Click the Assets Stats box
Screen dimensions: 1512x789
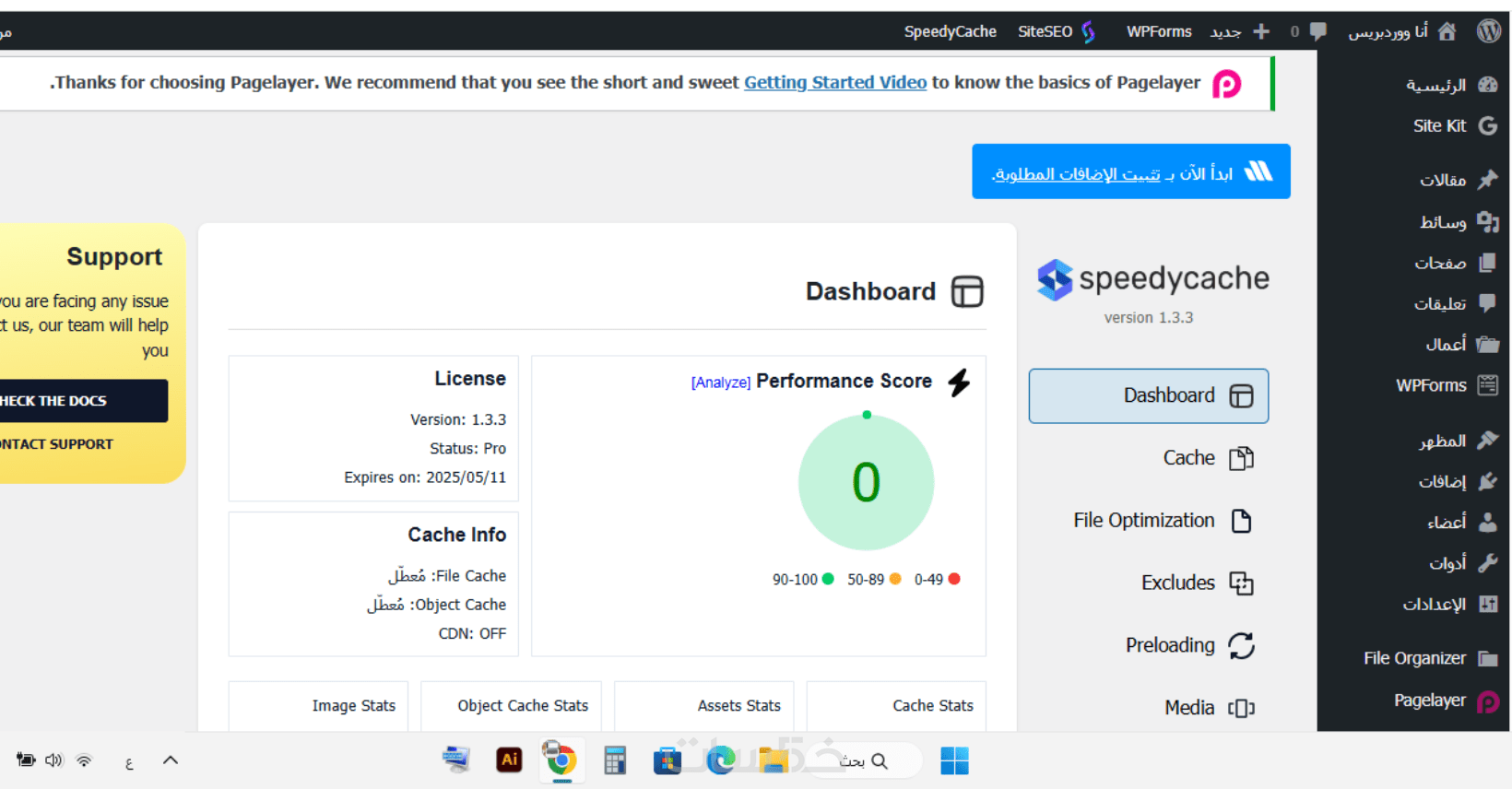[x=704, y=706]
